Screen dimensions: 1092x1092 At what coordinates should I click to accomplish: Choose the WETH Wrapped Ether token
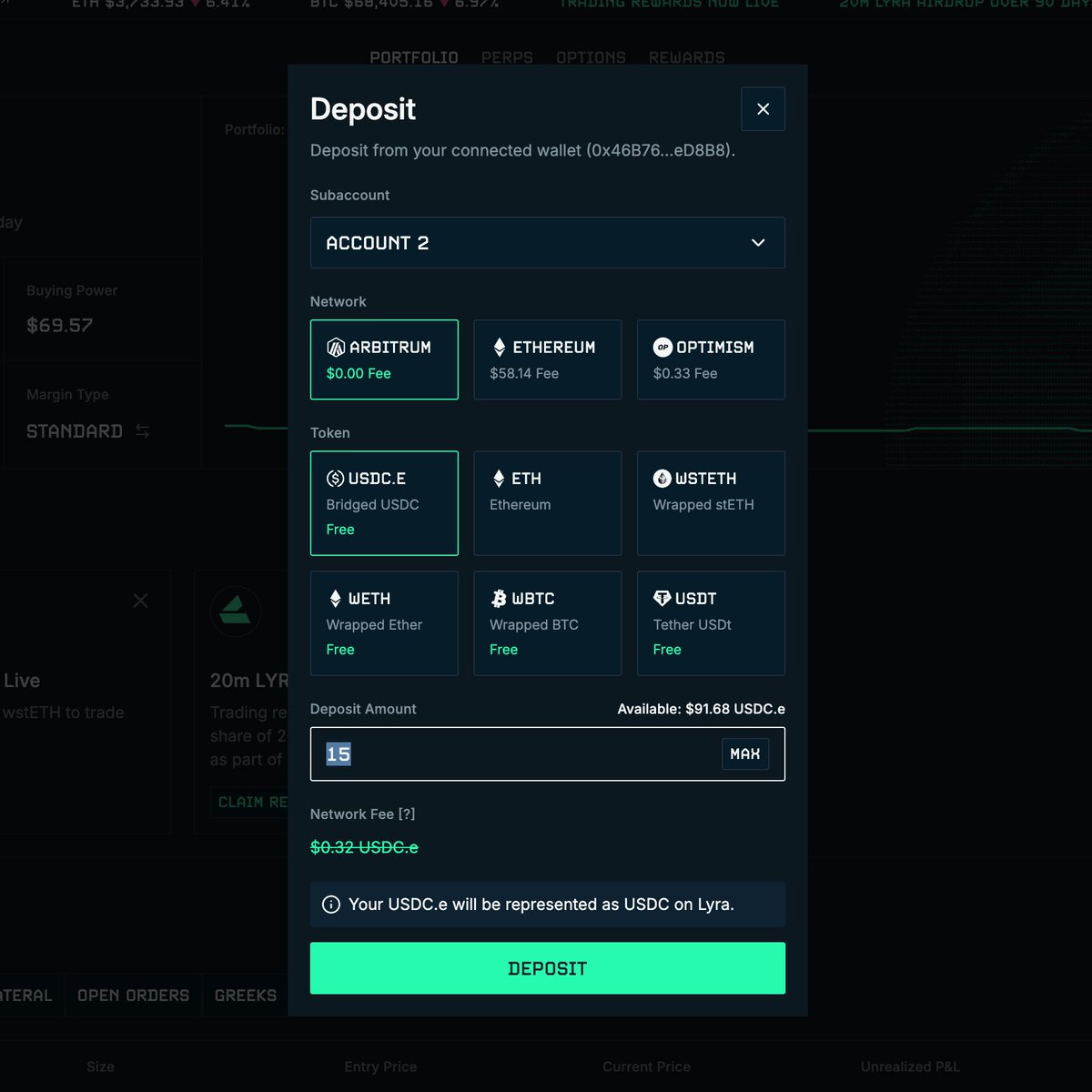coord(384,623)
